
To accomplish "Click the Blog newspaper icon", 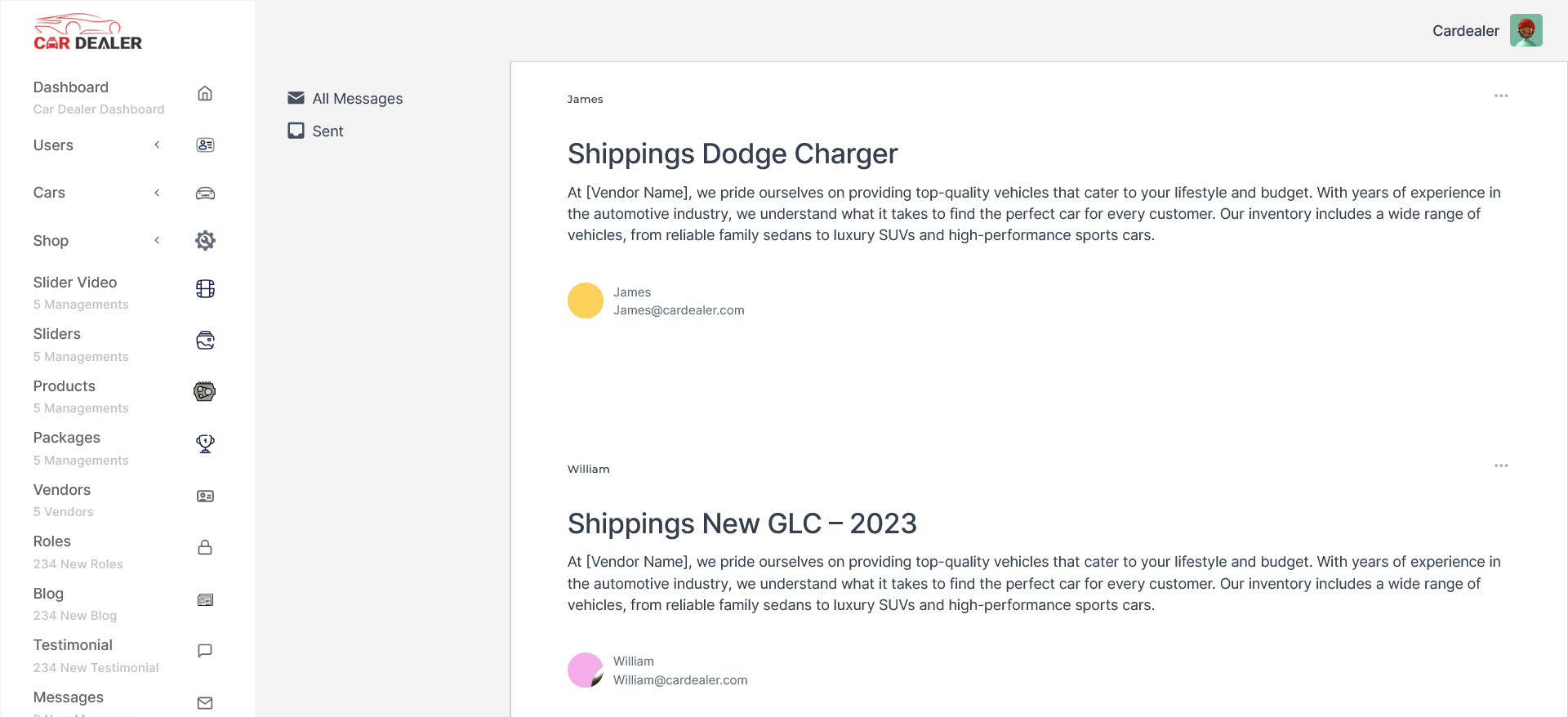I will pos(205,600).
